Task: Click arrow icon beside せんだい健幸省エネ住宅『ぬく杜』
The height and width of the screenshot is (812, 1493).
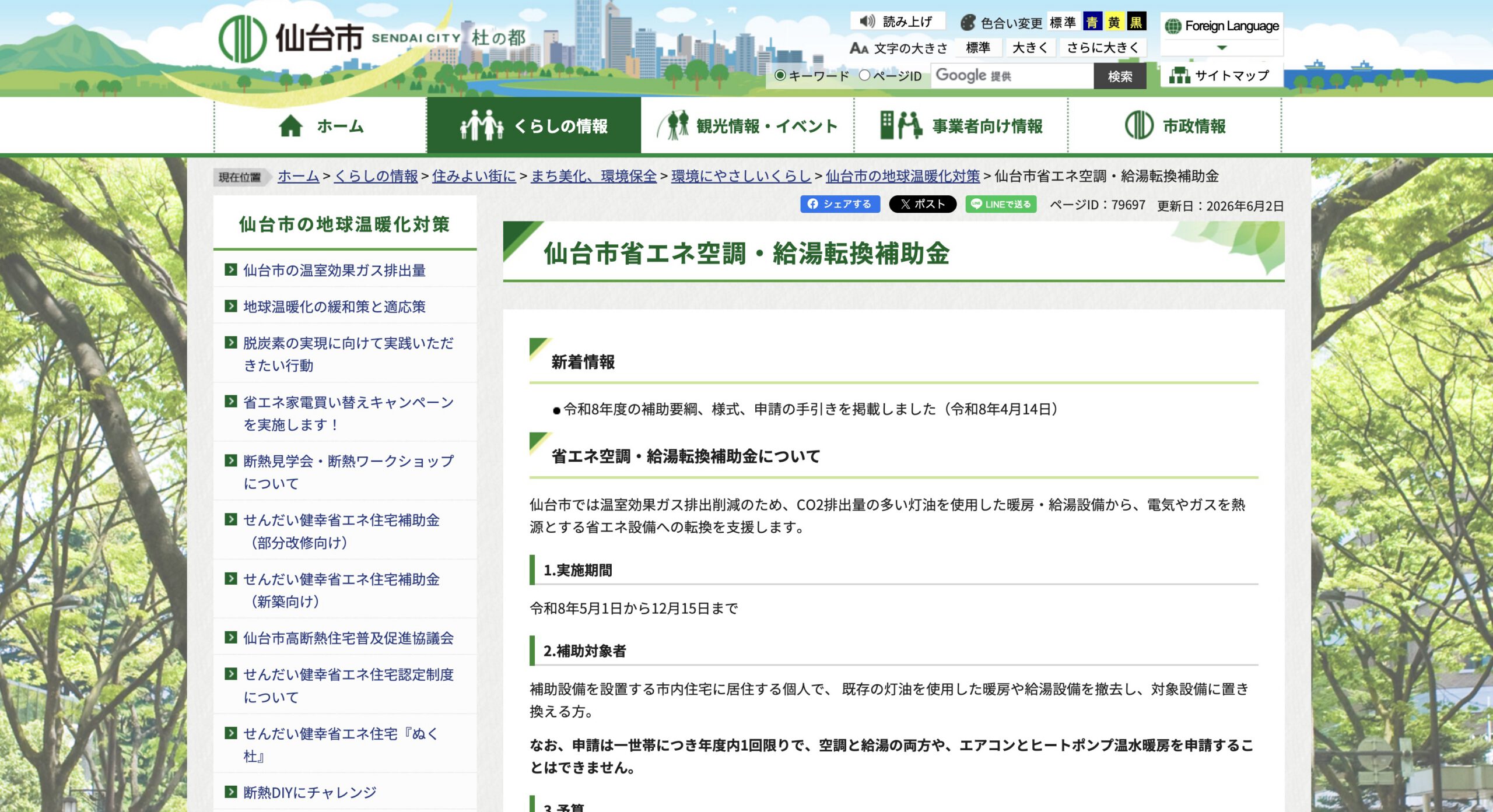Action: tap(231, 733)
